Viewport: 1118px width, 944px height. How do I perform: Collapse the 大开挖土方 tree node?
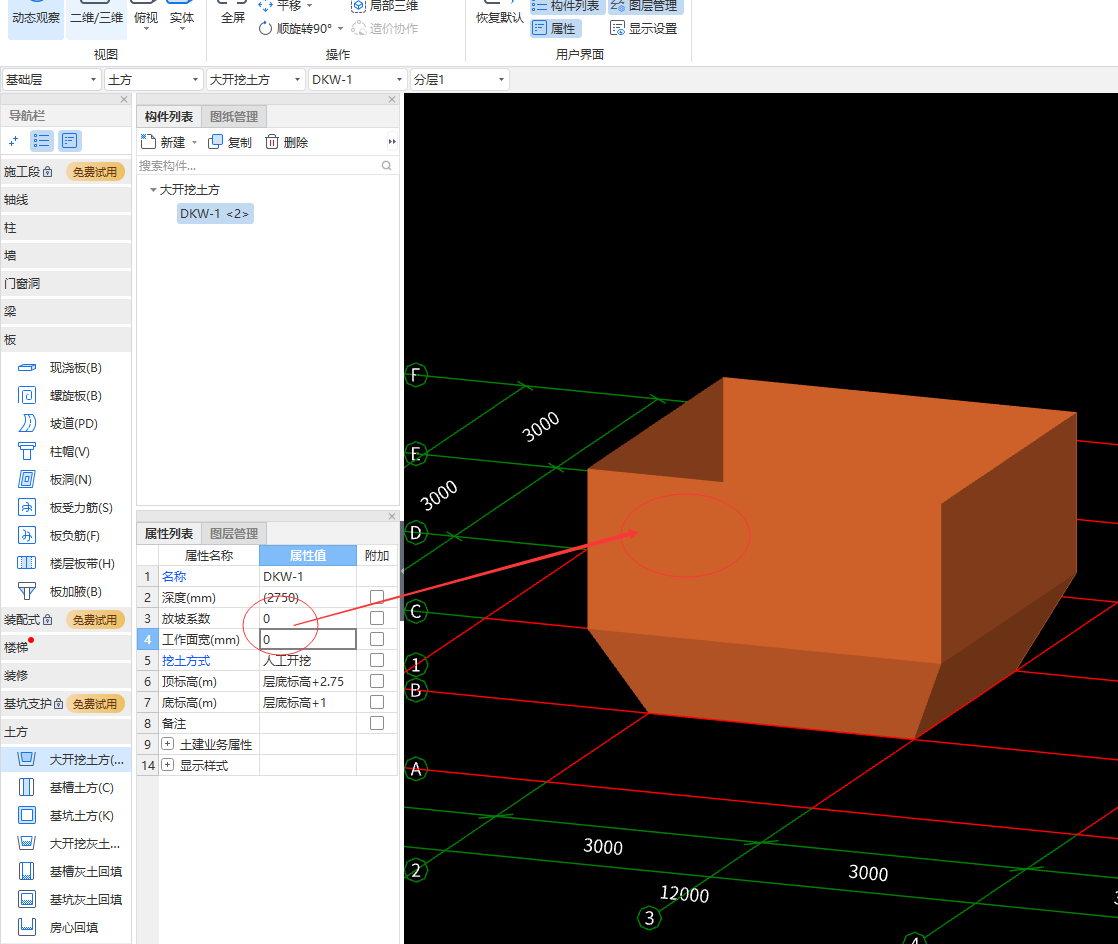pyautogui.click(x=153, y=190)
